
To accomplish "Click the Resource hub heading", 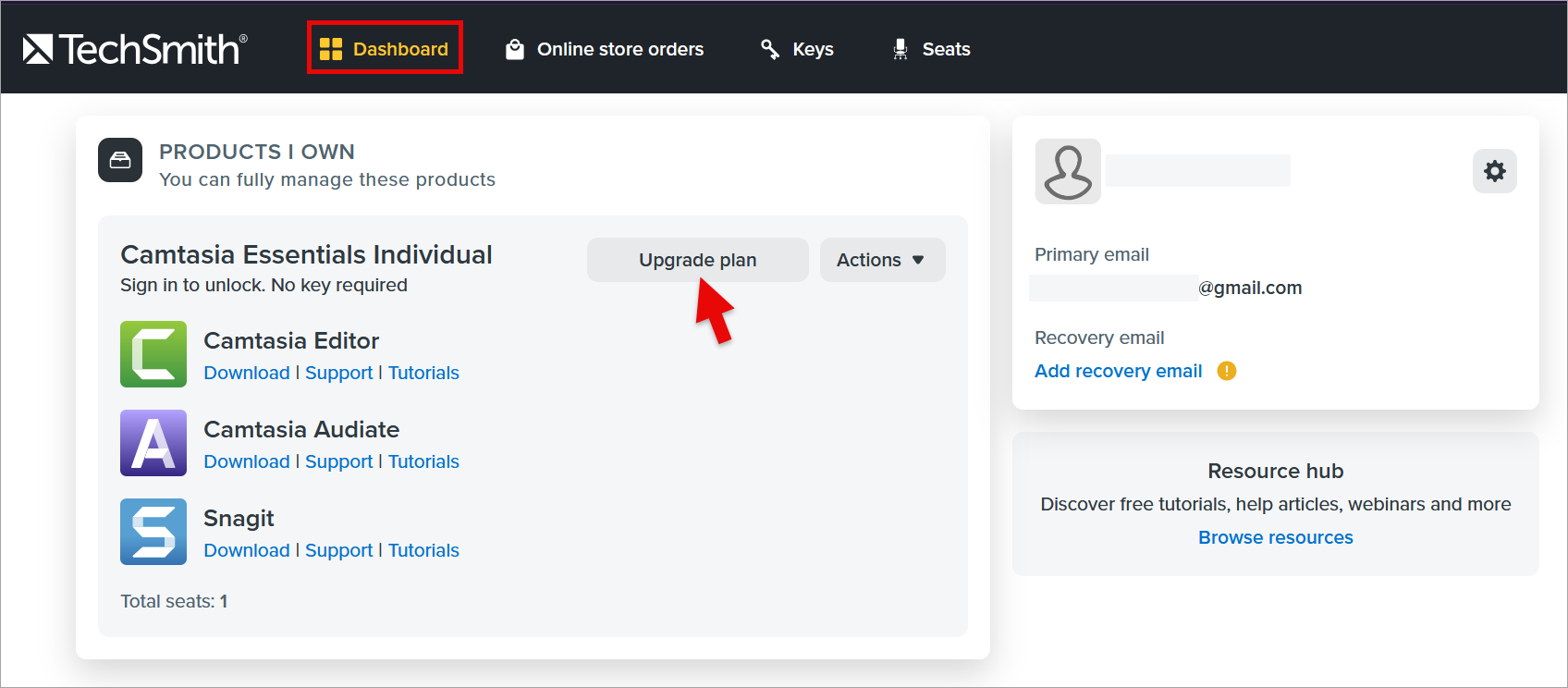I will 1276,471.
